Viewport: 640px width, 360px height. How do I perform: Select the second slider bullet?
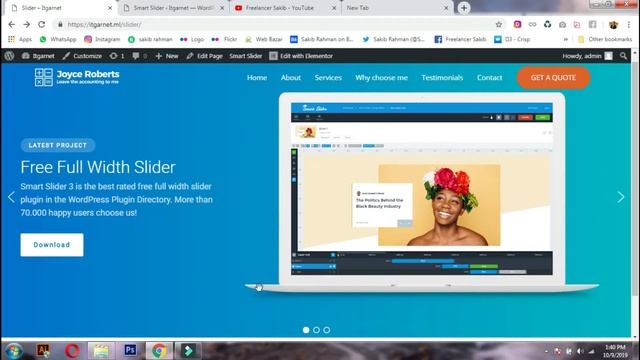316,330
